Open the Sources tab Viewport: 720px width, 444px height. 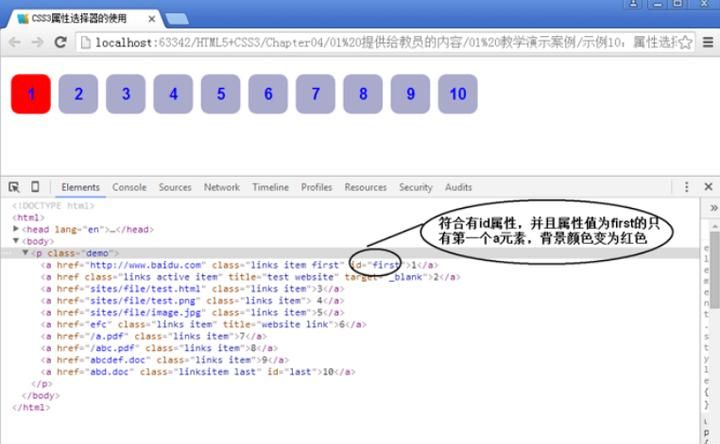[x=175, y=187]
